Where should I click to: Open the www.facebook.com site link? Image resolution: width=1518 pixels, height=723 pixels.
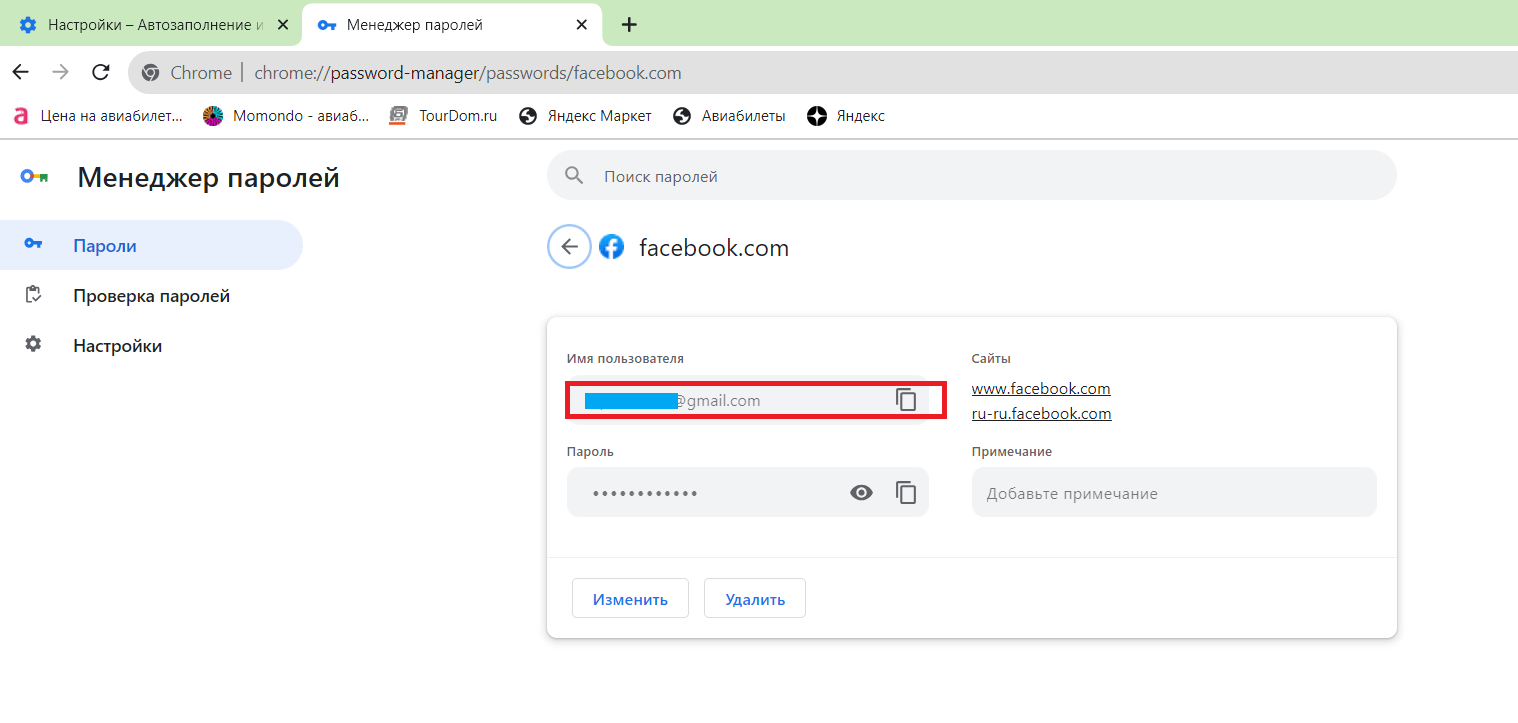click(1041, 388)
